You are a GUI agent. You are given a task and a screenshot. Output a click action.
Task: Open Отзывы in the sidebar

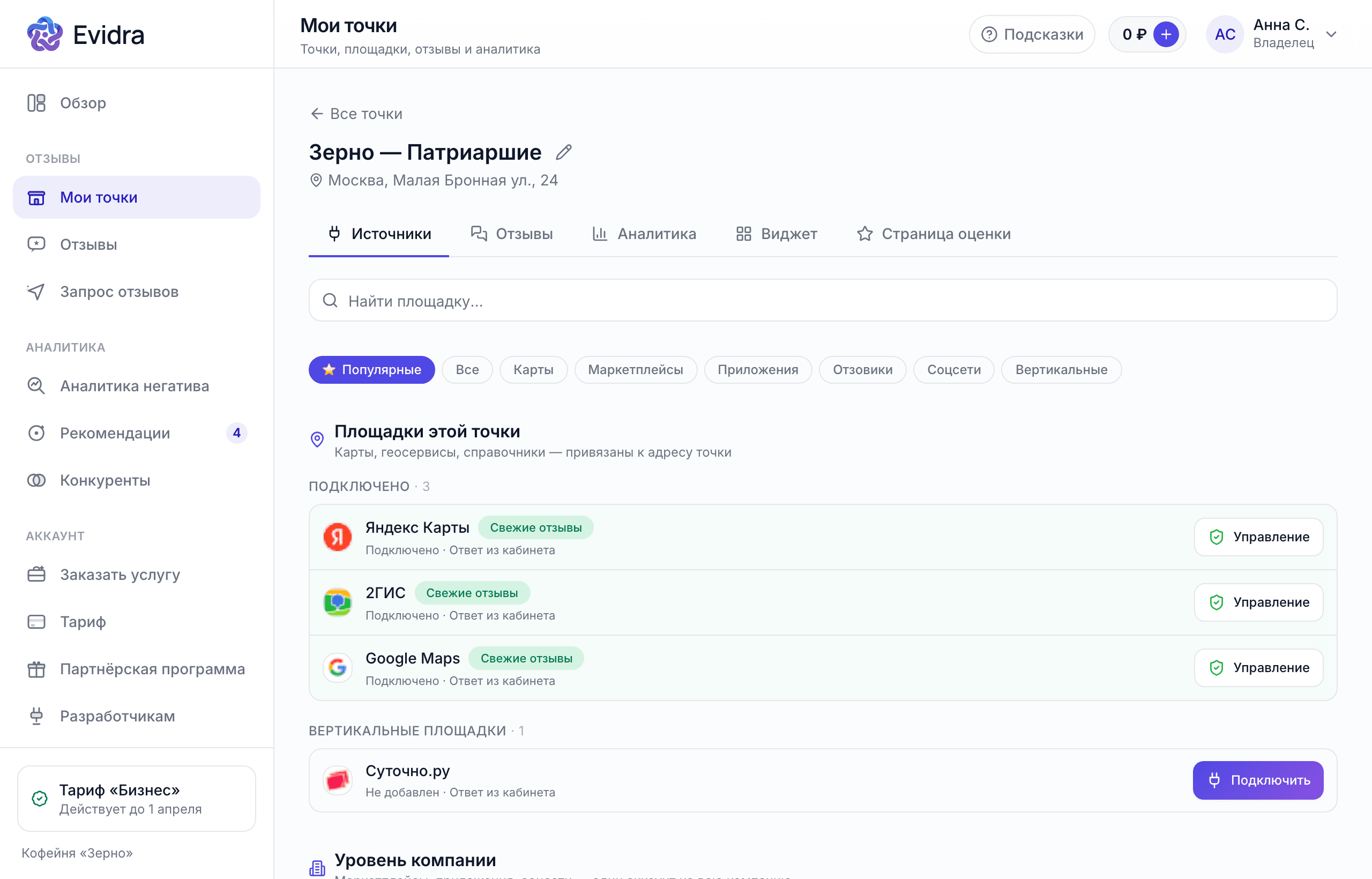(137, 244)
